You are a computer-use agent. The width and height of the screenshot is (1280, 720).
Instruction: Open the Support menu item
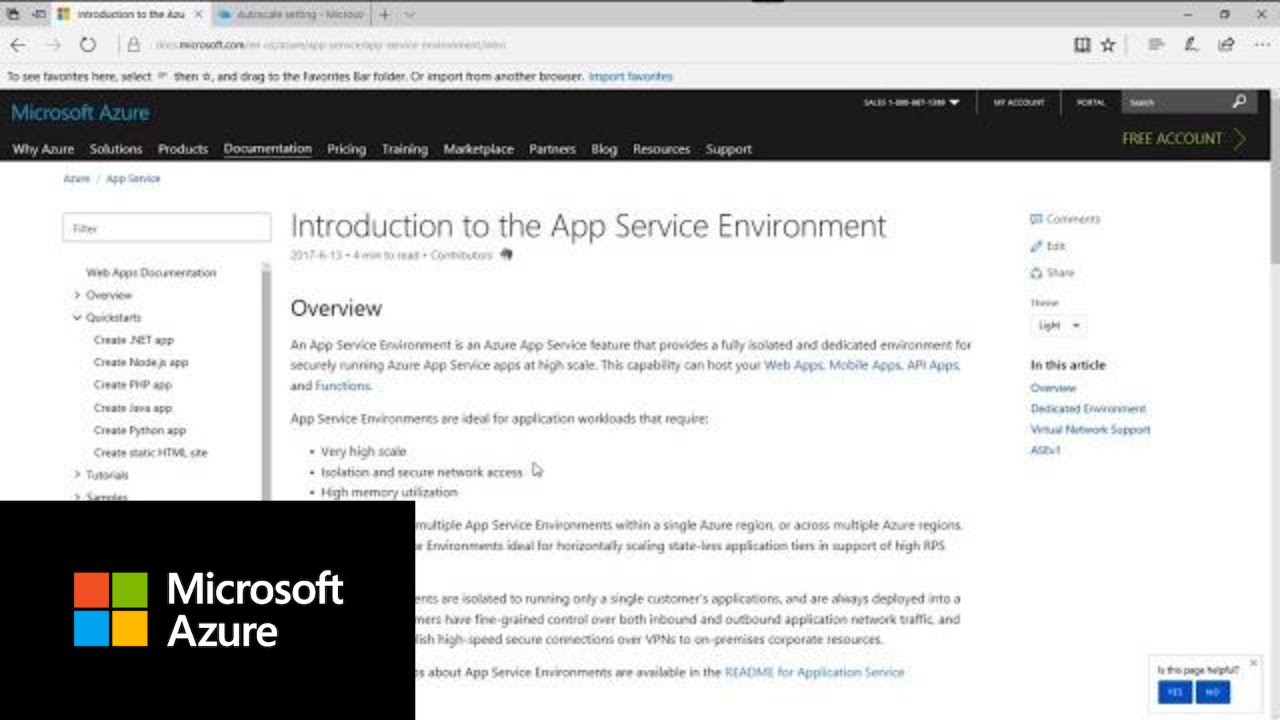tap(728, 149)
